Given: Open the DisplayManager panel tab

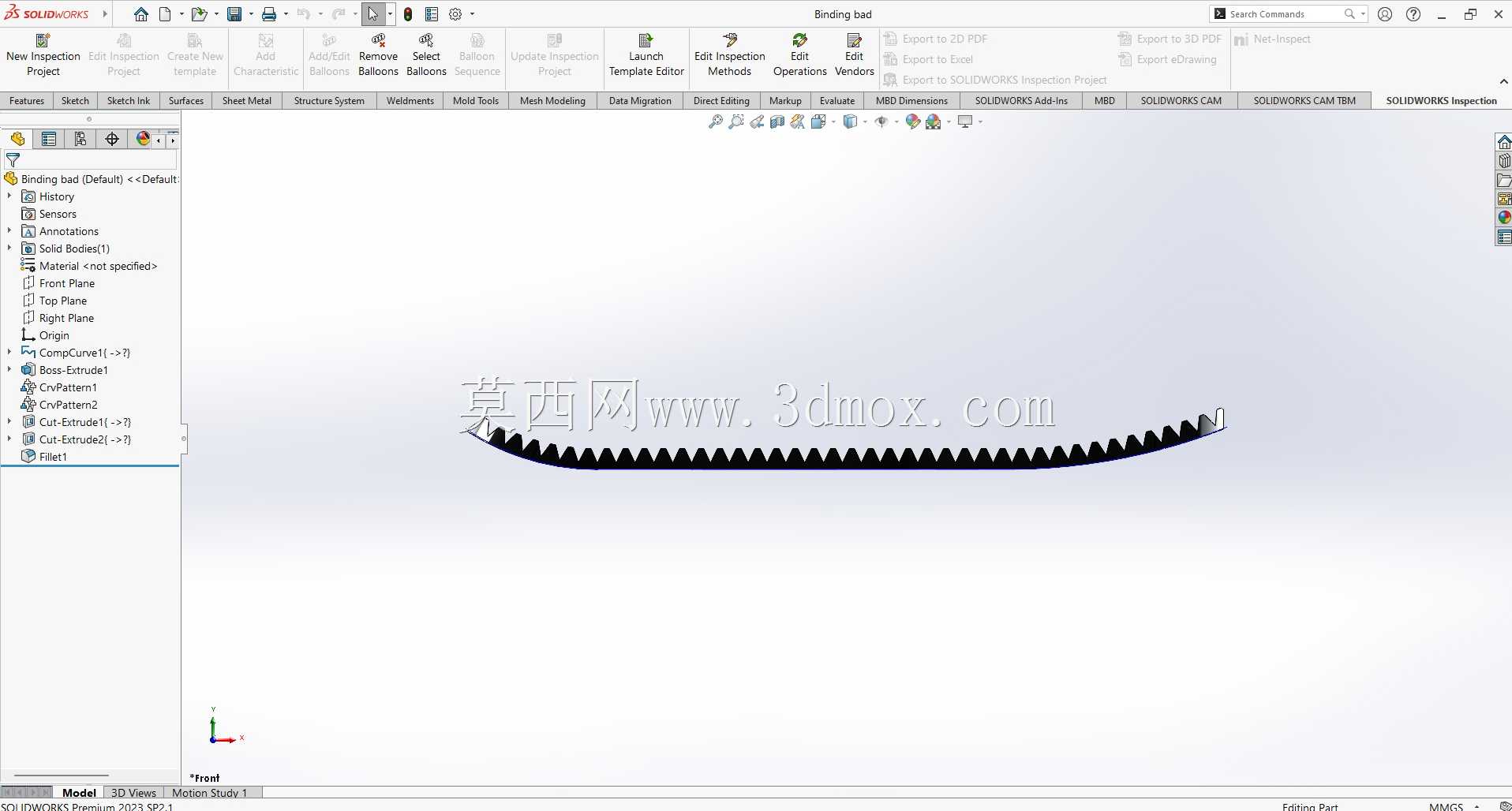Looking at the screenshot, I should coord(143,140).
